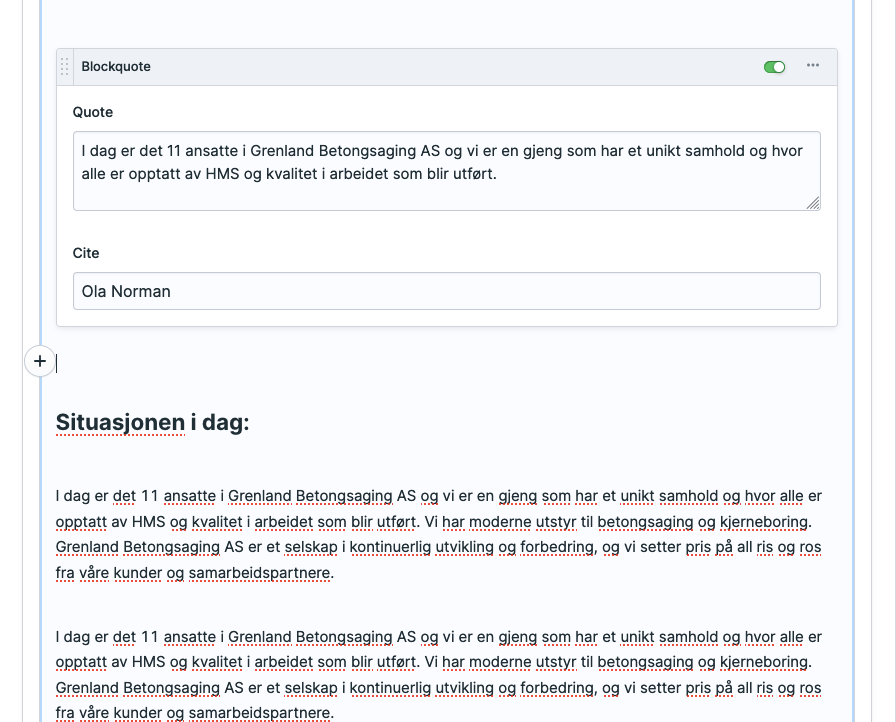Viewport: 896px width, 722px height.
Task: Collapse the block via the Blockquote title
Action: coord(116,67)
